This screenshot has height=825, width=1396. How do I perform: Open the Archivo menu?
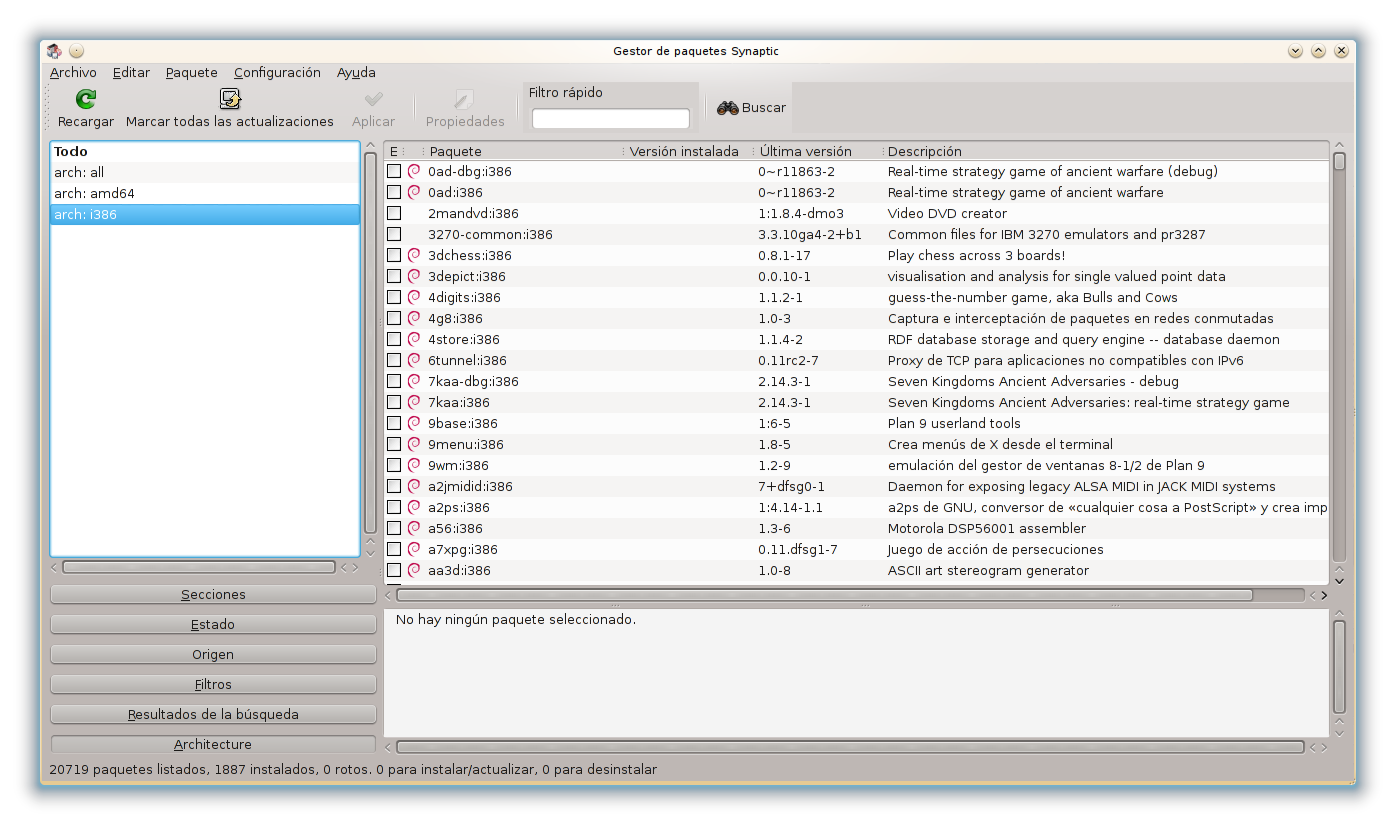click(x=73, y=72)
